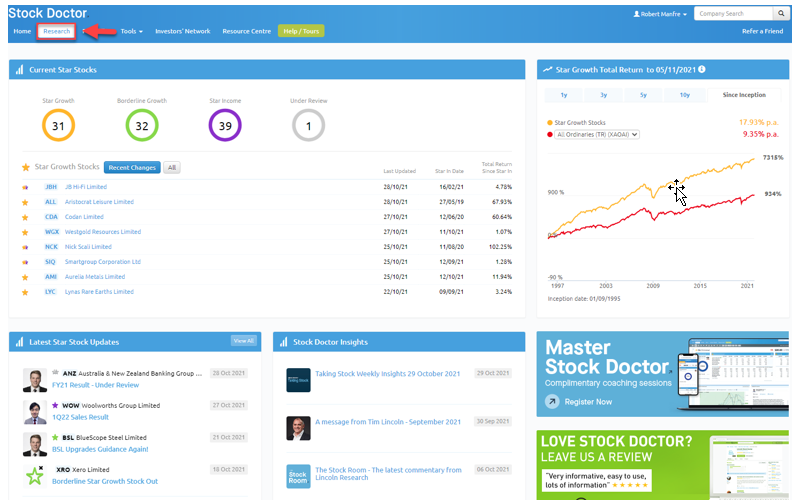Click the star icon beside Westgold Resources Limited
796x500 pixels.
coord(25,232)
